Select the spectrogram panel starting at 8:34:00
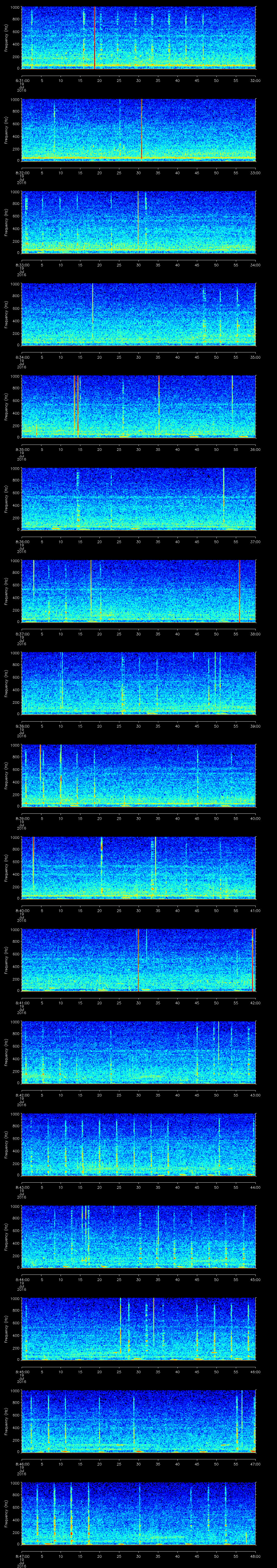The height and width of the screenshot is (1568, 277). (x=138, y=315)
